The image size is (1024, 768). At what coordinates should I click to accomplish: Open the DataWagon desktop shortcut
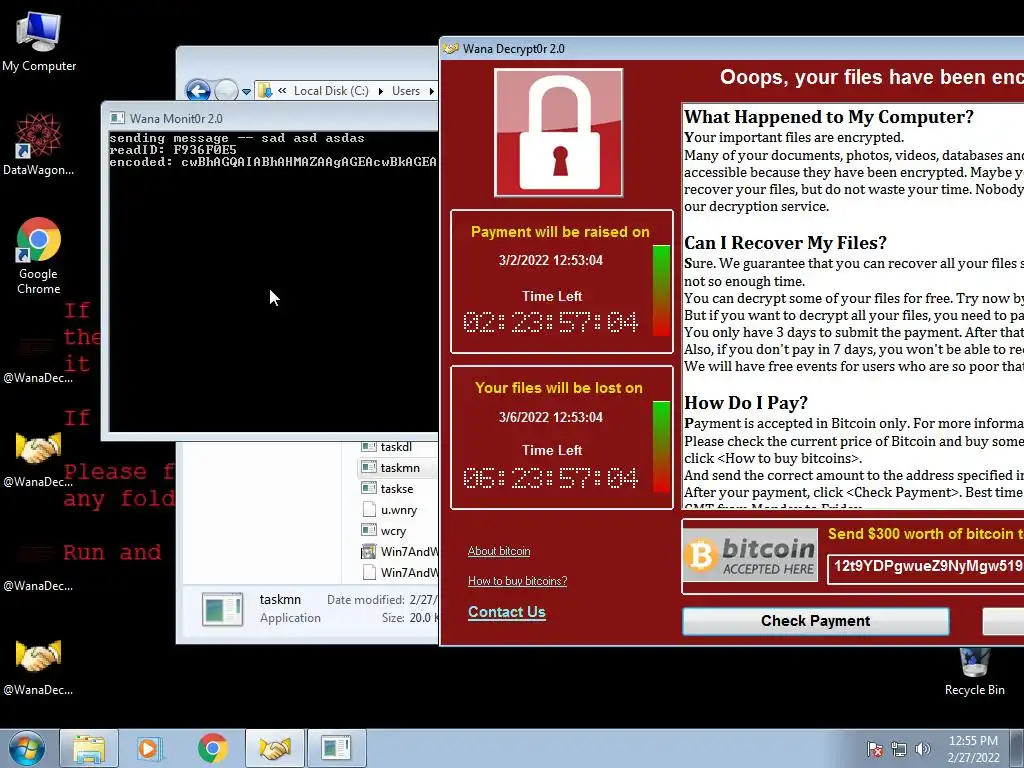tap(39, 144)
